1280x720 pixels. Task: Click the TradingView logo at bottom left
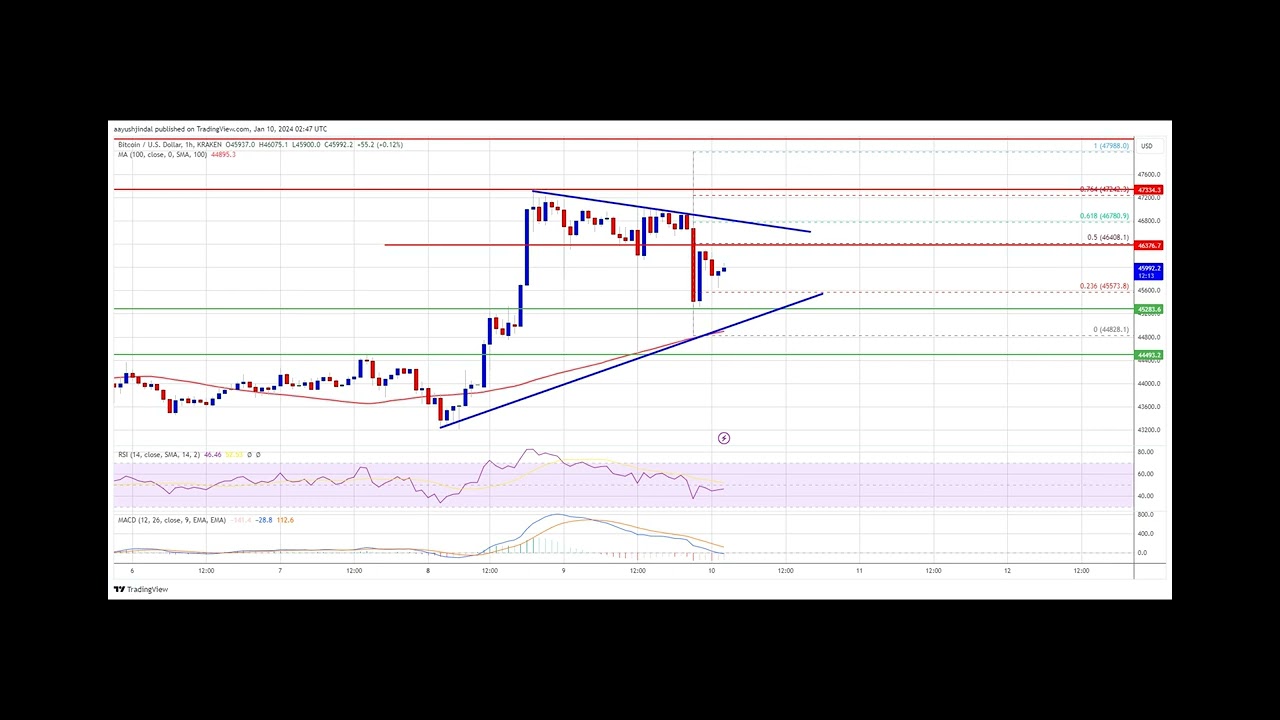tap(141, 589)
